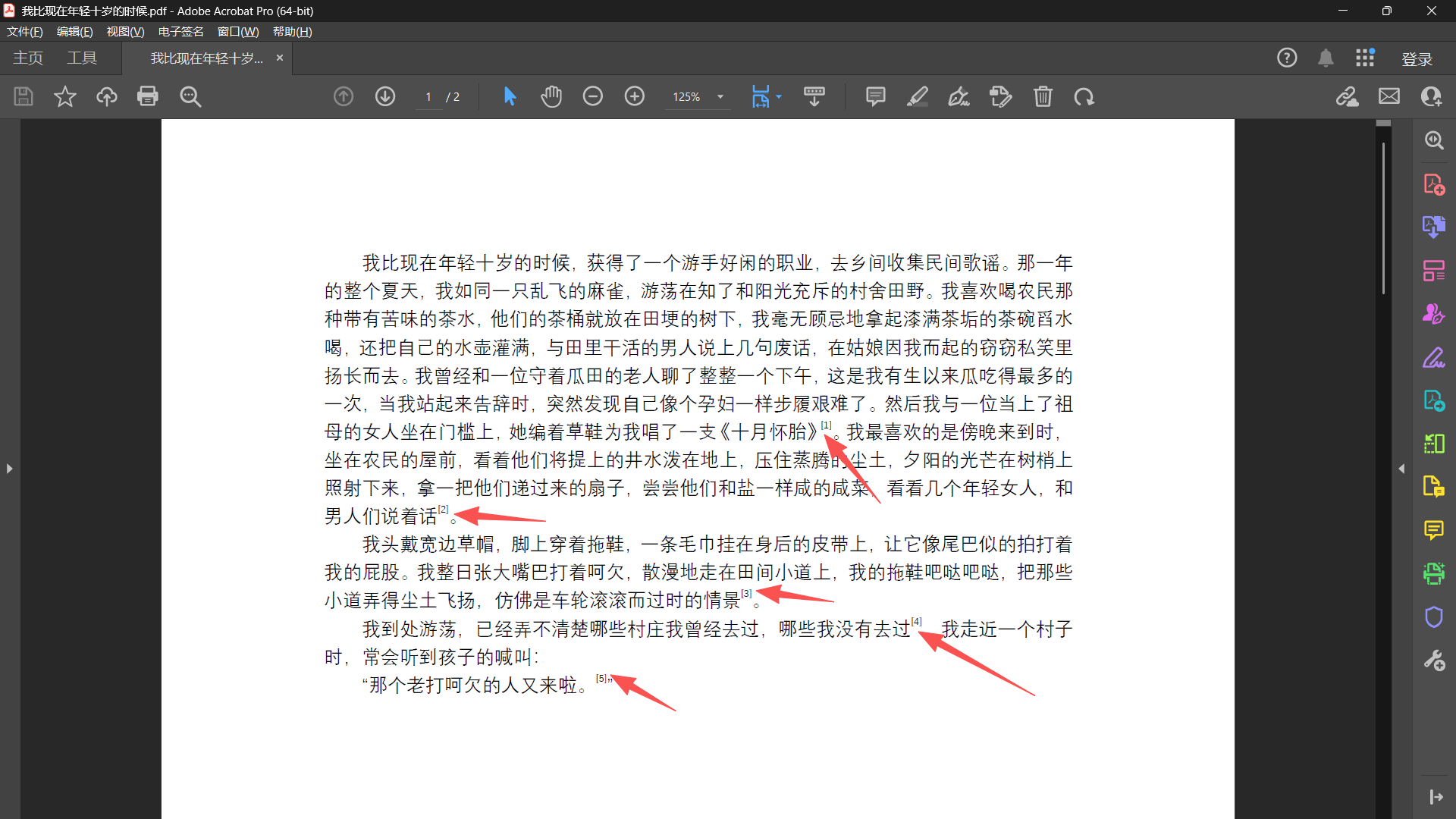Image resolution: width=1456 pixels, height=819 pixels.
Task: Click the page number input field
Action: point(428,97)
